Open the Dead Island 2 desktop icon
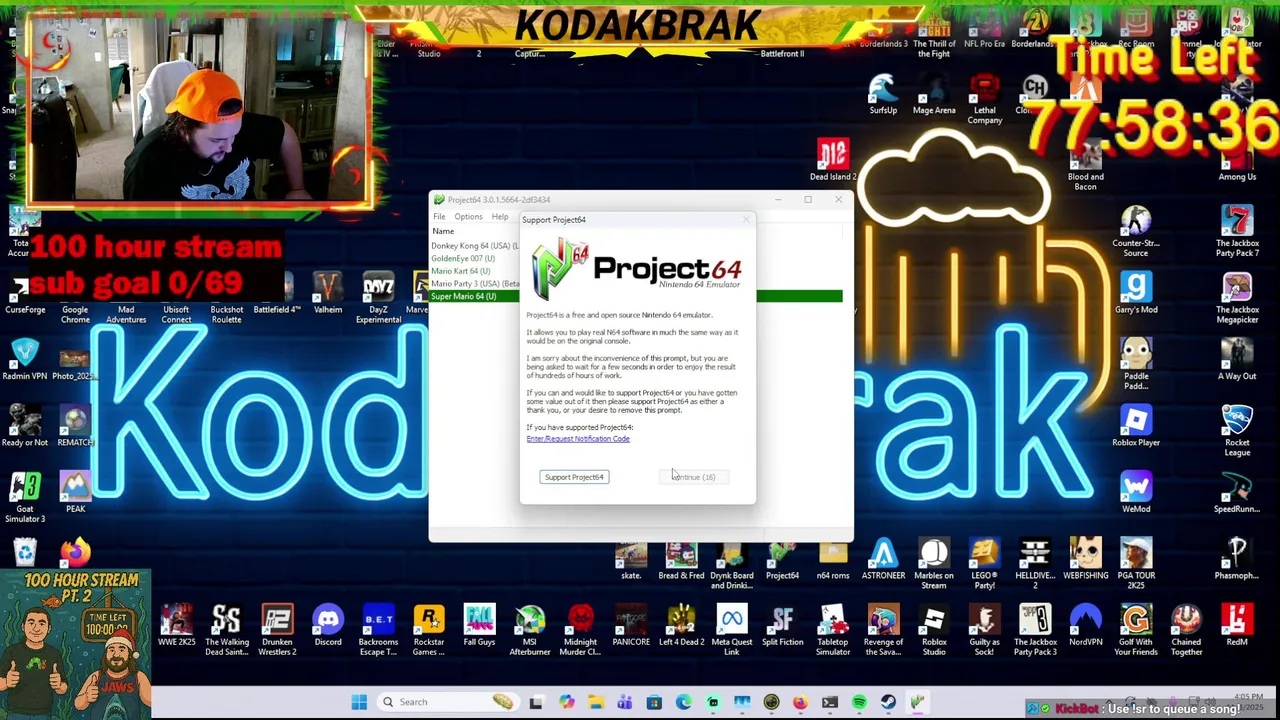Image resolution: width=1280 pixels, height=720 pixels. click(x=833, y=161)
